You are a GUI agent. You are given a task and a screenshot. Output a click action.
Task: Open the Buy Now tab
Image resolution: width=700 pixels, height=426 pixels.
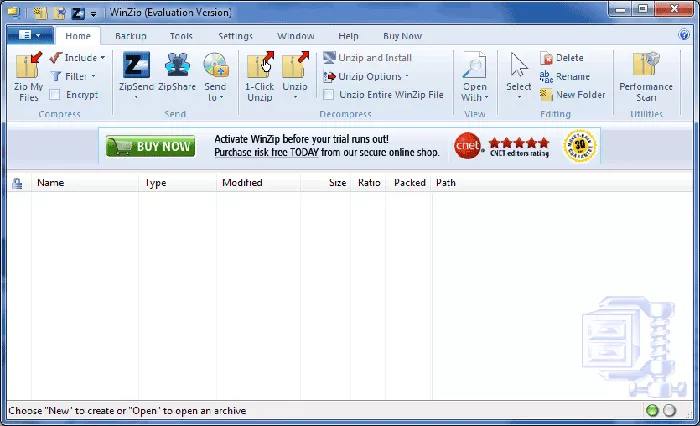[402, 36]
